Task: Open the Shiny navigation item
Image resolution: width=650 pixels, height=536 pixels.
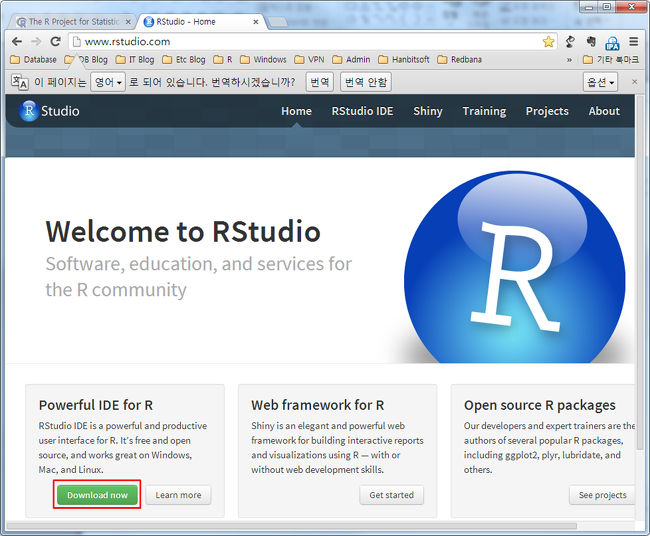Action: (428, 111)
